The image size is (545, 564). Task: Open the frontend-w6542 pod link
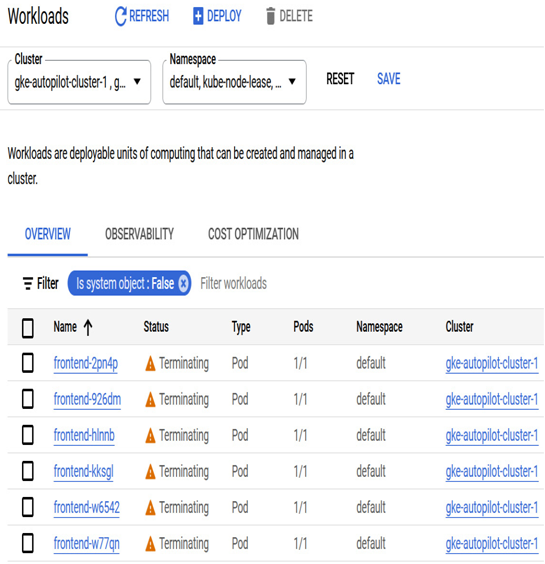click(87, 508)
